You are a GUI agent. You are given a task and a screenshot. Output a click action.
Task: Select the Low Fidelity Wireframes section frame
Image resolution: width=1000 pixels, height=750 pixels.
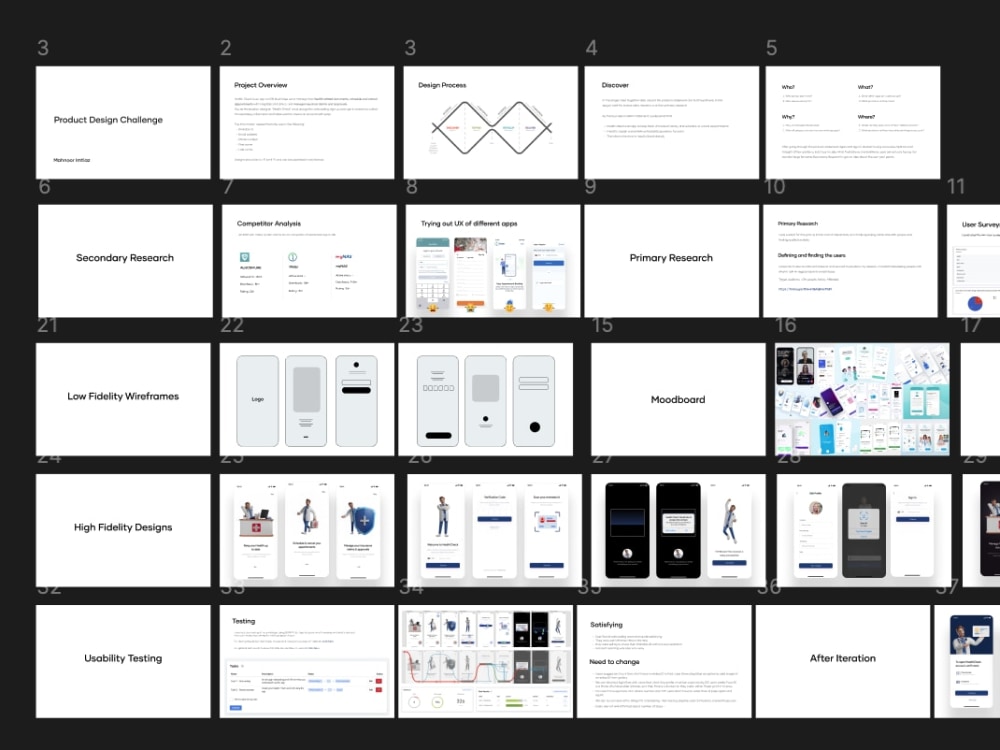[123, 399]
